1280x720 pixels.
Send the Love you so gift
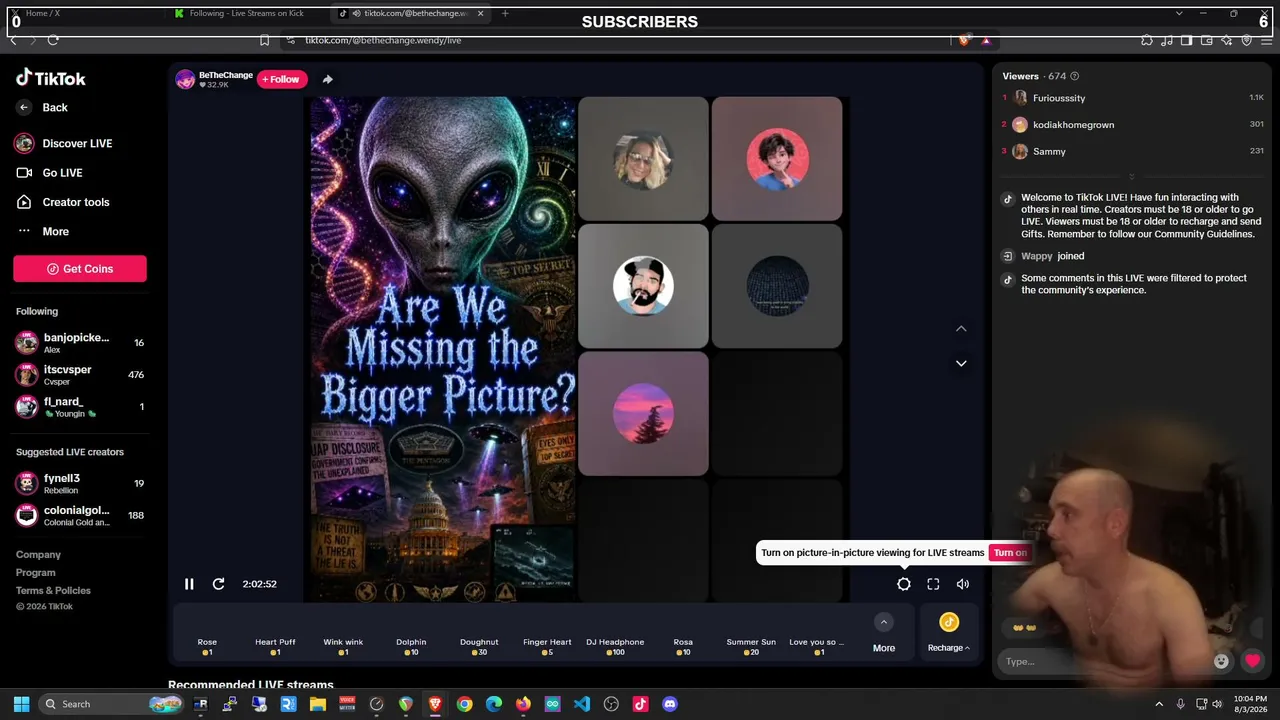click(x=816, y=636)
